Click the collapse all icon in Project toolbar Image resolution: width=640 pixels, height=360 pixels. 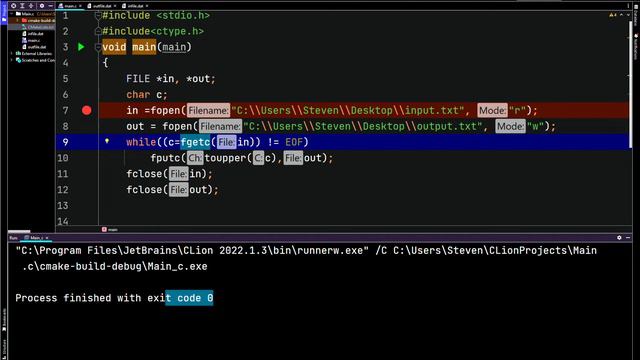tap(31, 6)
